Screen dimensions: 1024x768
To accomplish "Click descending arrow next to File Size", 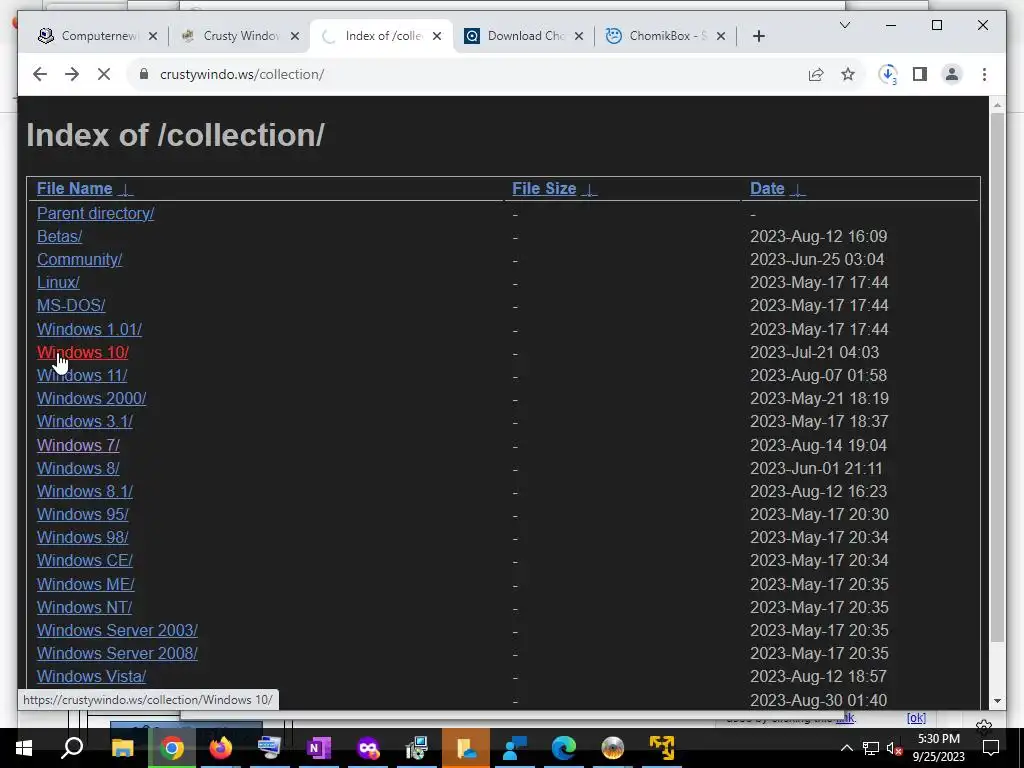I will [x=589, y=189].
